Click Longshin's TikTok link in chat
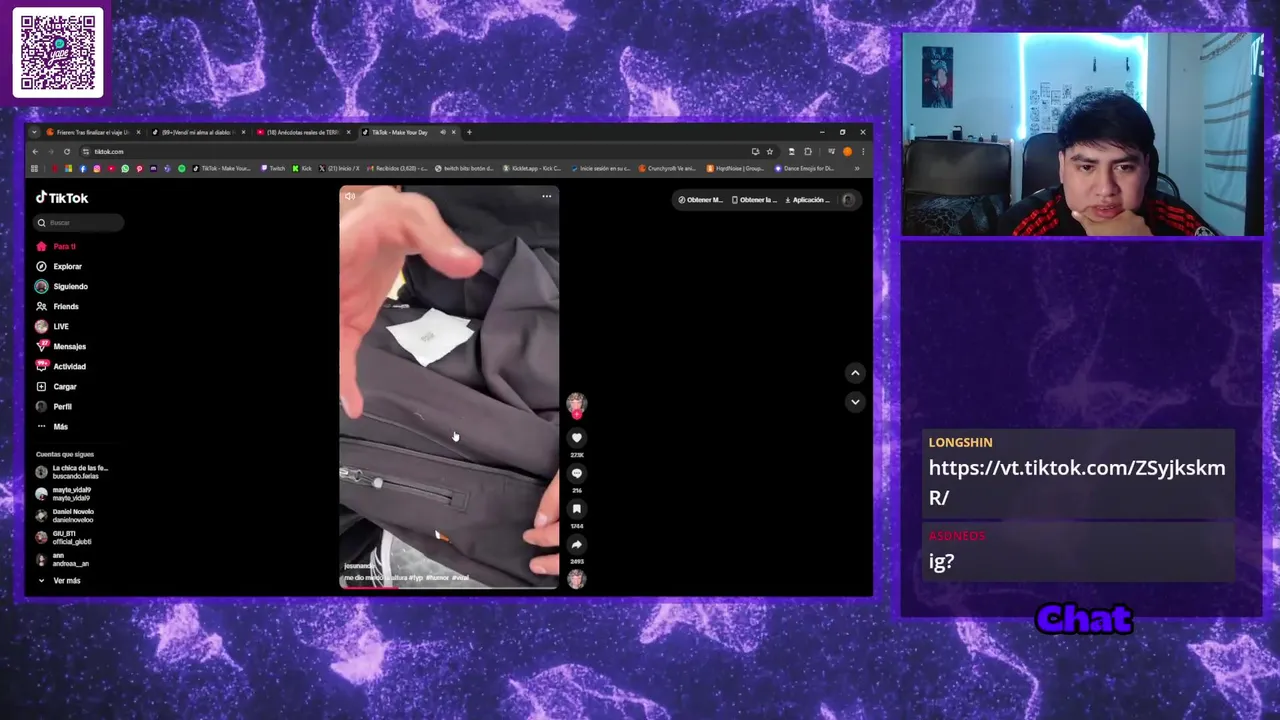This screenshot has height=720, width=1280. click(x=1077, y=482)
